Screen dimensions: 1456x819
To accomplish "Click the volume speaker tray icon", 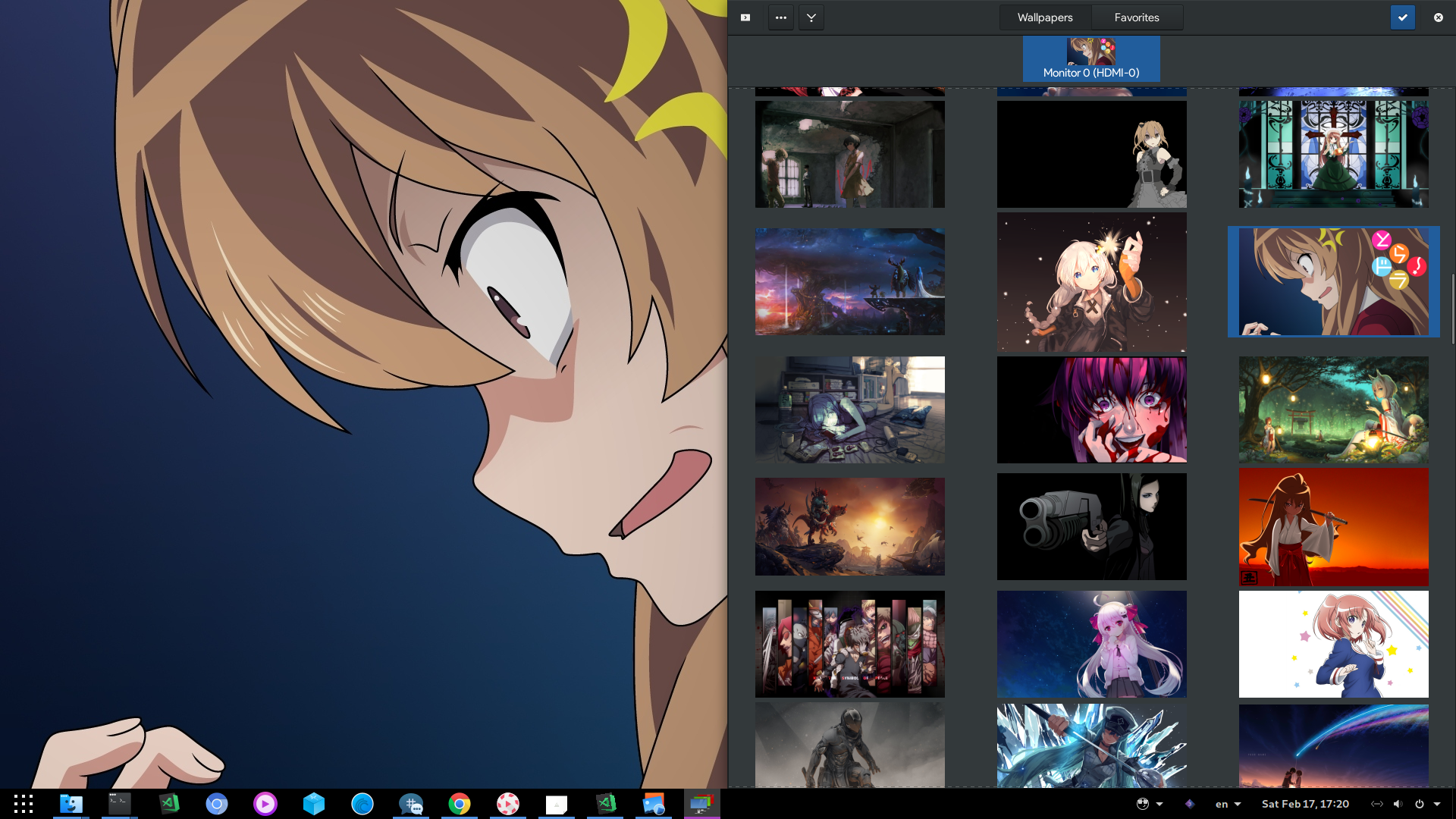I will click(1398, 804).
